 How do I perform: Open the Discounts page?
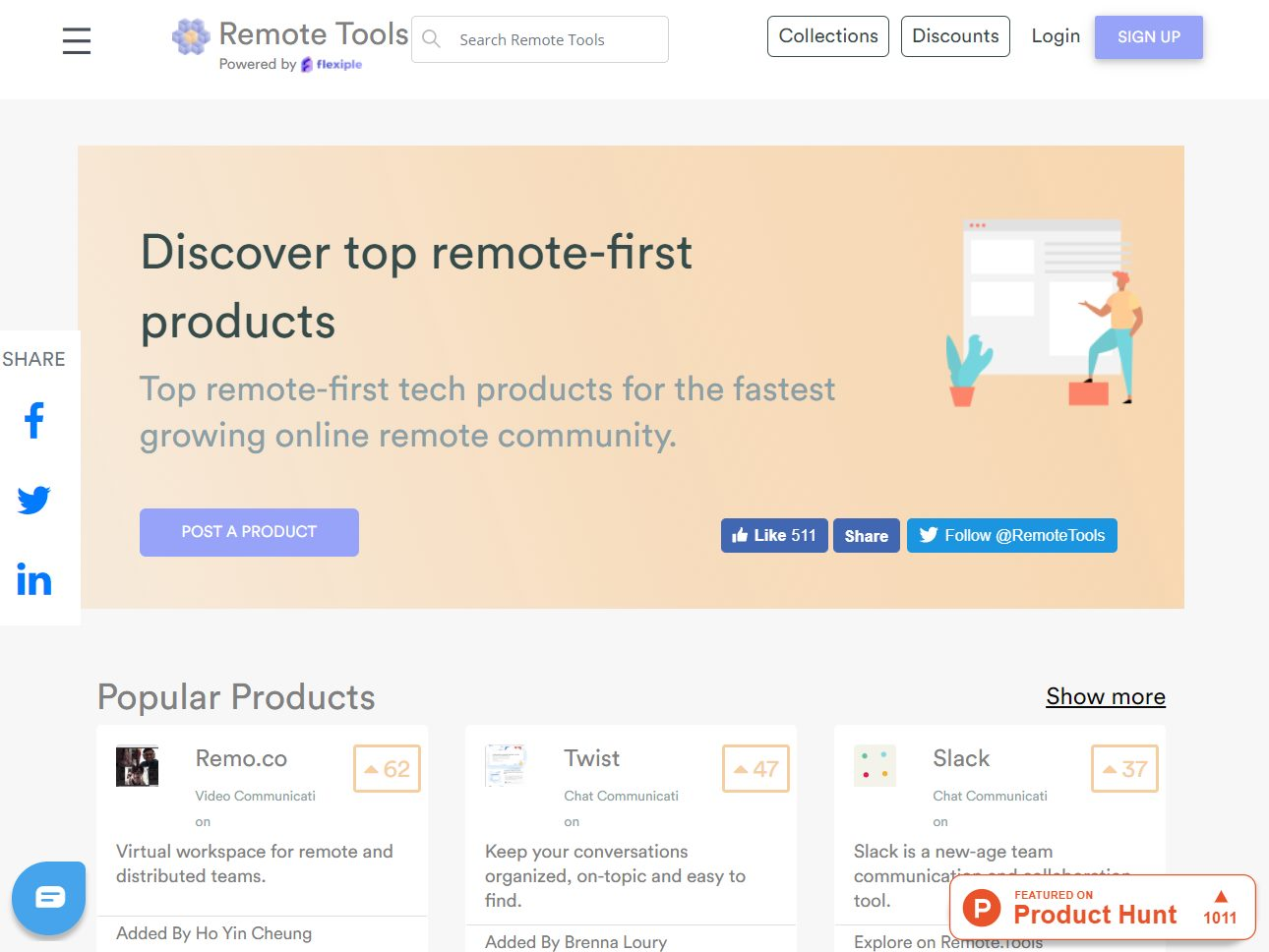pyautogui.click(x=955, y=36)
